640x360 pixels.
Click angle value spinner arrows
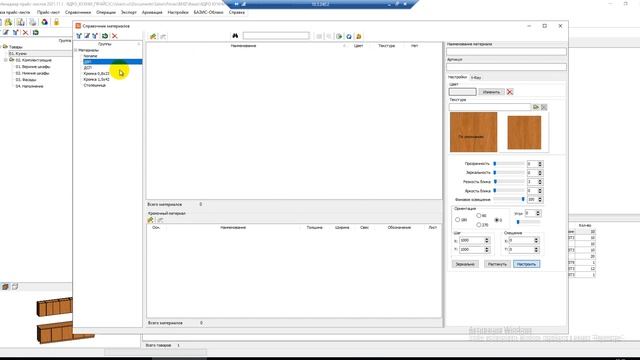coord(538,213)
